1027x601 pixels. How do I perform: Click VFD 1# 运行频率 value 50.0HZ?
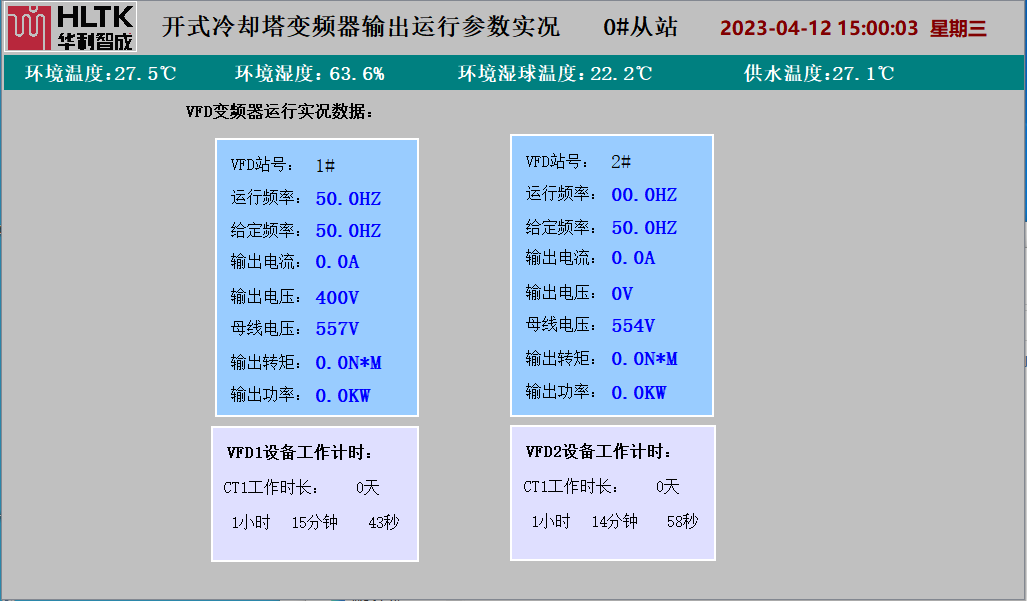point(348,199)
